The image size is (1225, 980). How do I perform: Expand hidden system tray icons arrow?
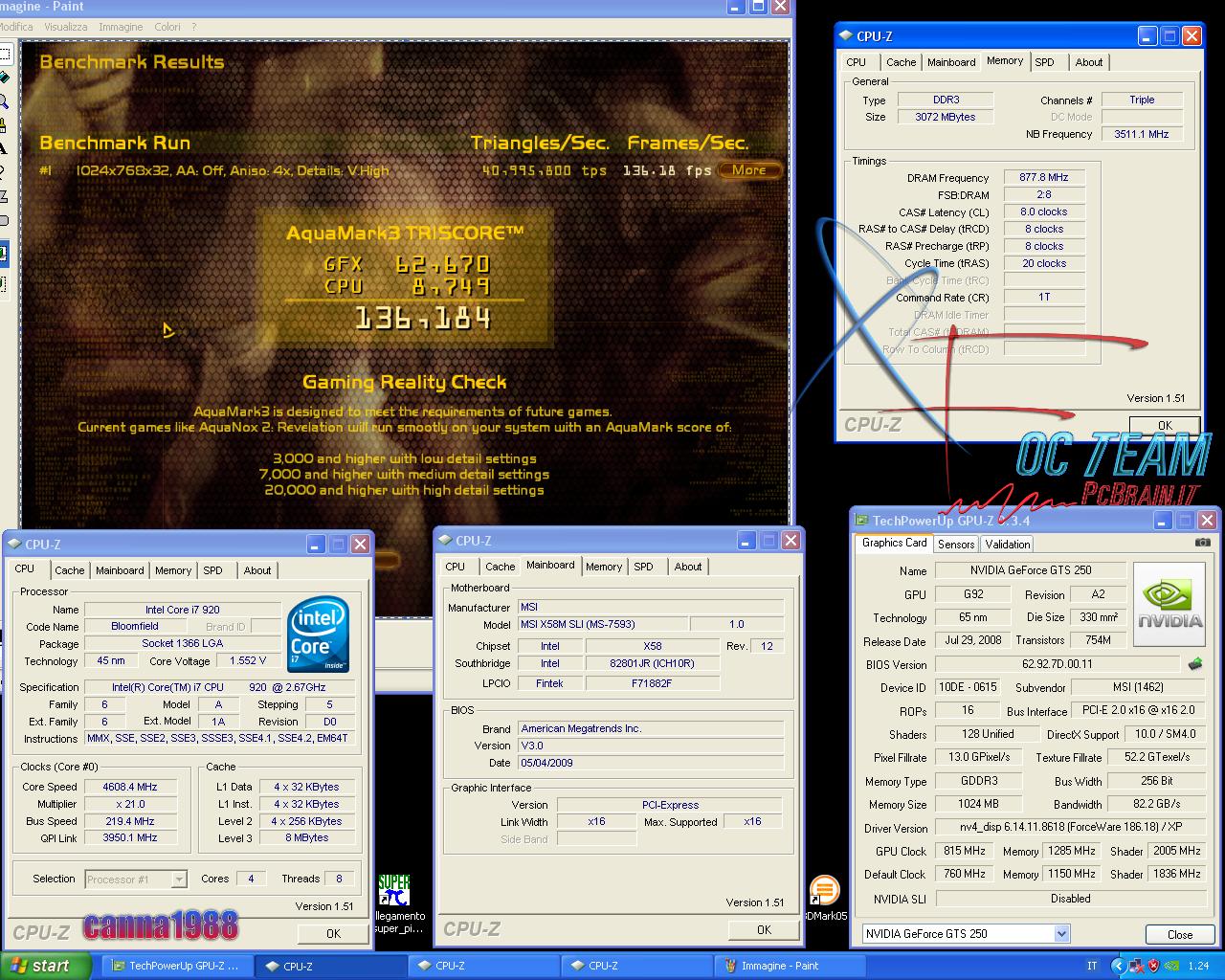click(x=1117, y=966)
